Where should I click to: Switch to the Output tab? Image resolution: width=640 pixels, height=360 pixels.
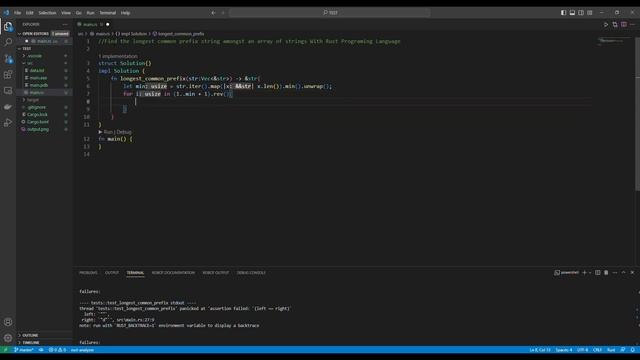coord(112,273)
